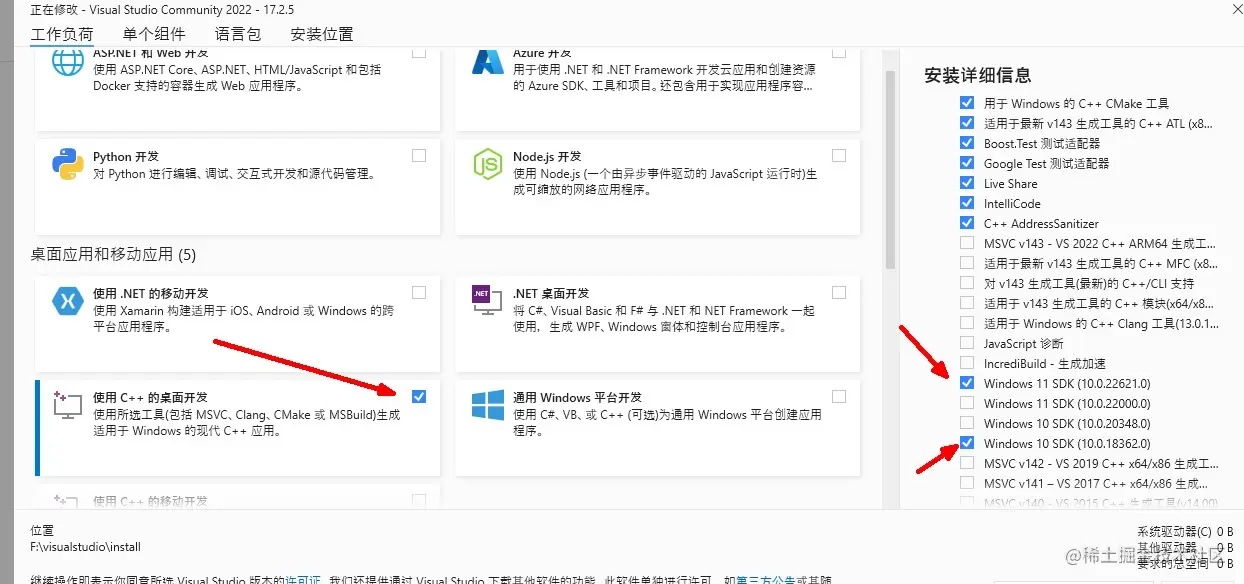1244x584 pixels.
Task: Check C++/CLI support for v143
Action: pos(967,283)
